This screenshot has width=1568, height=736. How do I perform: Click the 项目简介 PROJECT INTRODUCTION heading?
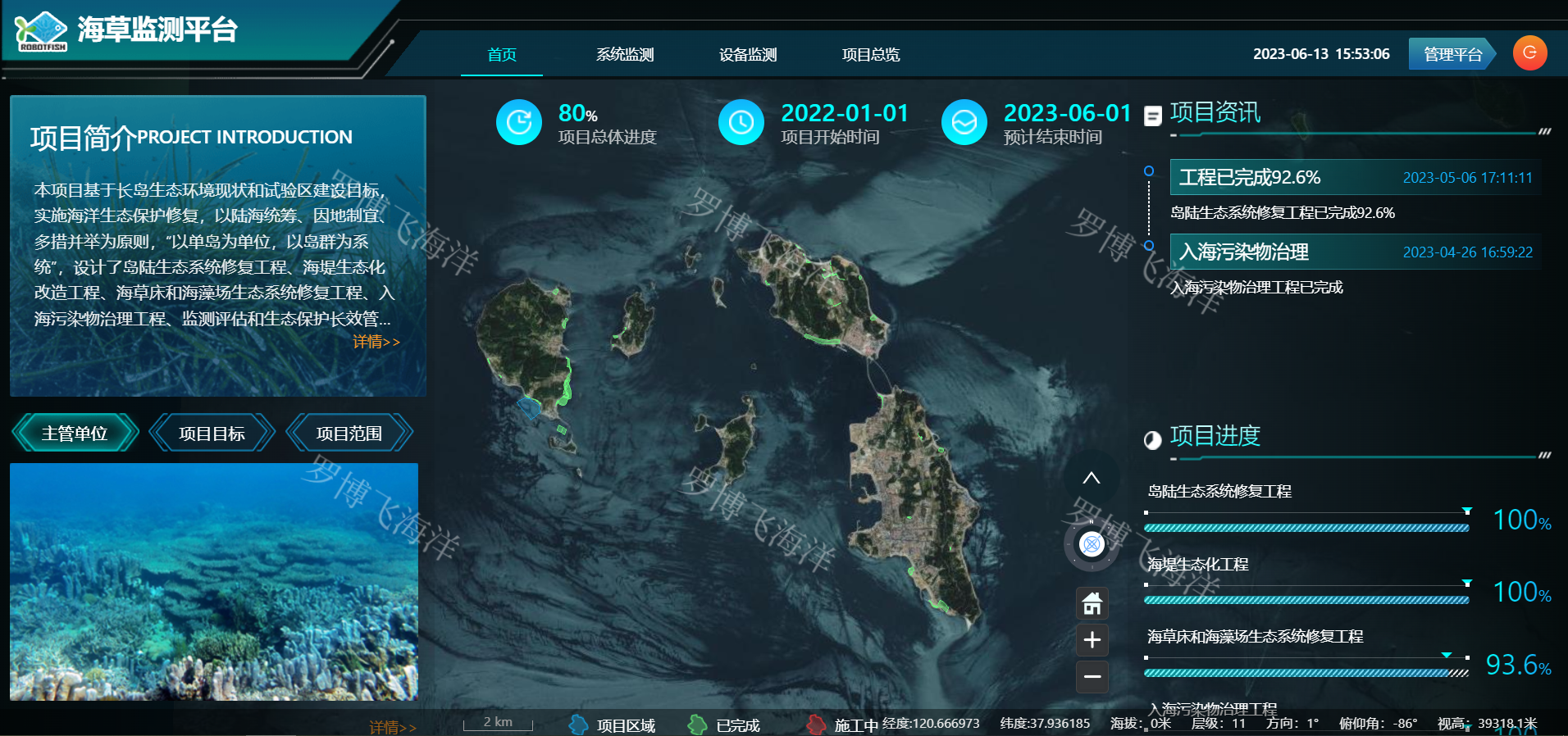pos(191,138)
